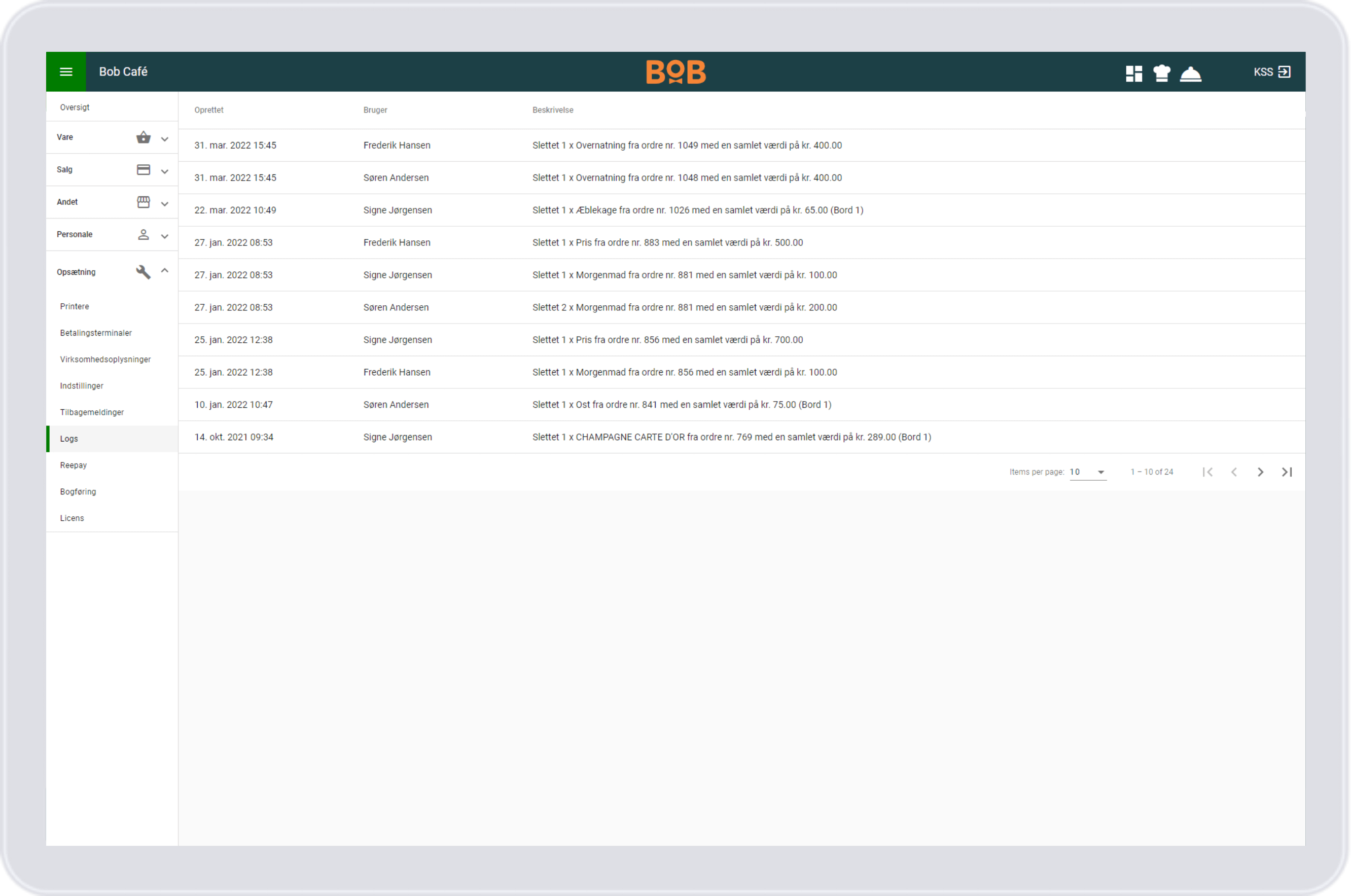Log out with the KSS exit icon

click(x=1285, y=72)
